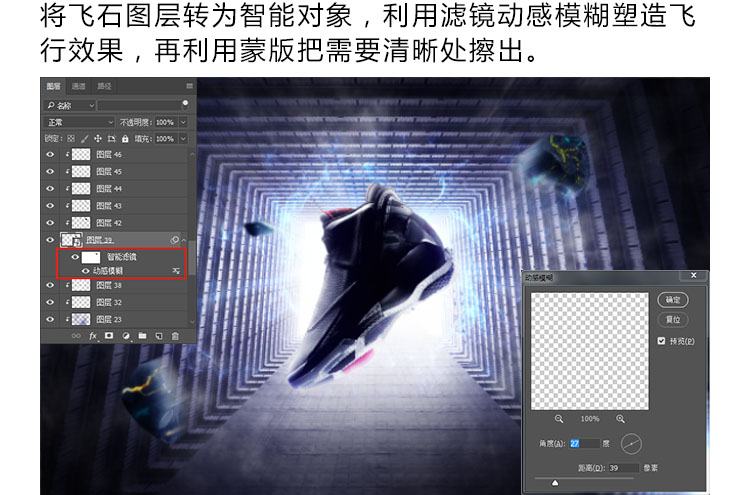Zoom out preview in Motion Blur dialog

point(559,419)
